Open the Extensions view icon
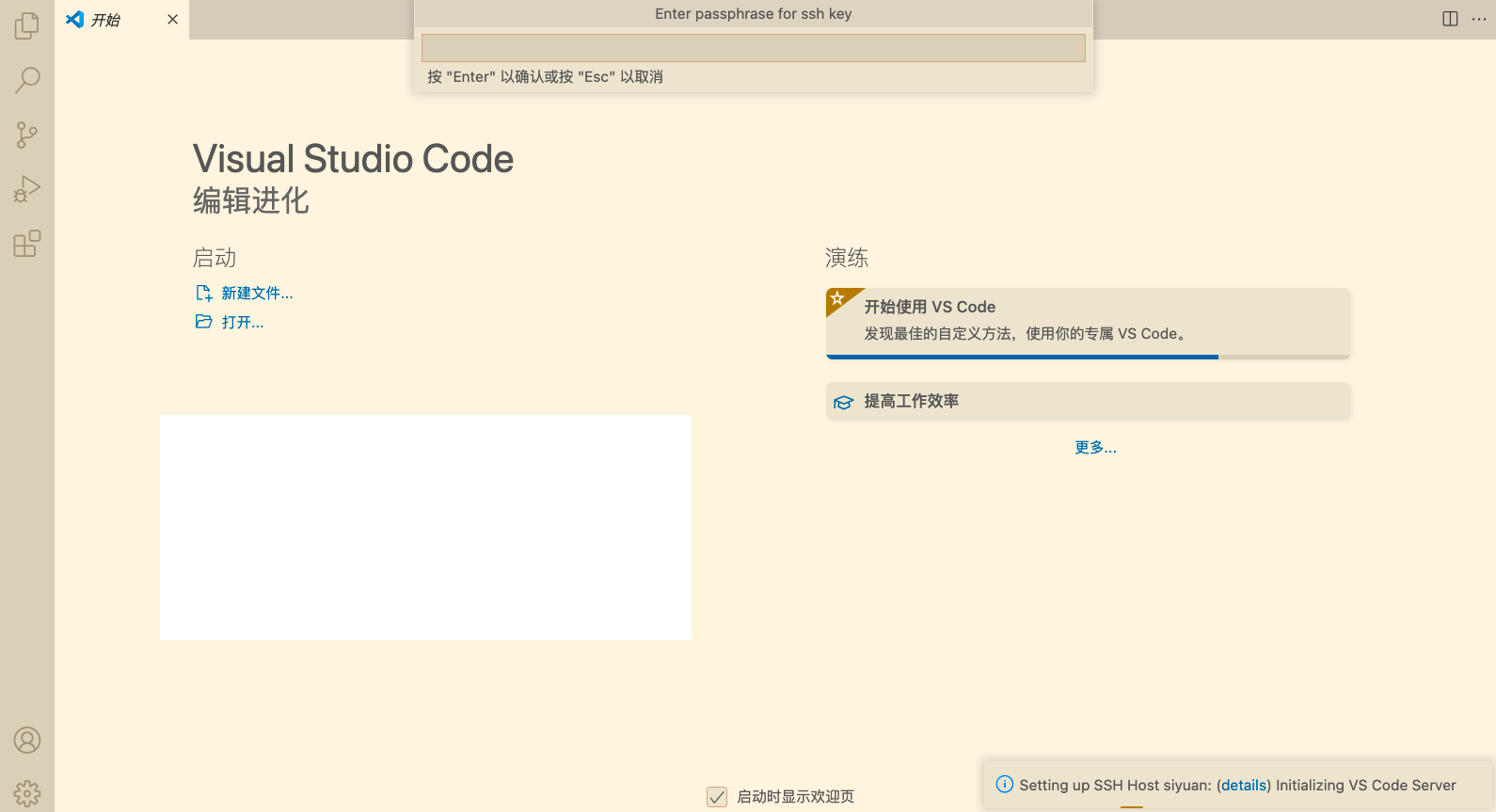1496x812 pixels. click(x=27, y=244)
